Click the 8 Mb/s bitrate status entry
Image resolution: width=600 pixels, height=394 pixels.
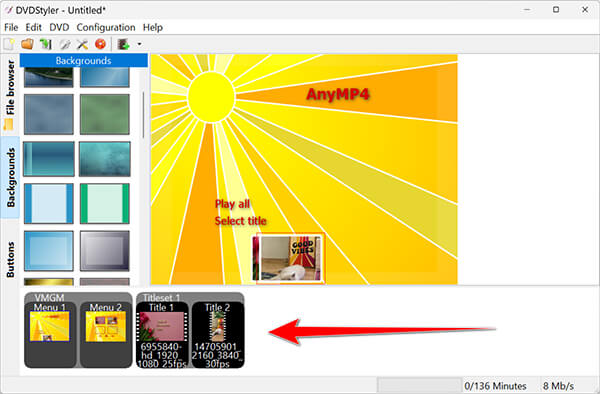[x=558, y=386]
